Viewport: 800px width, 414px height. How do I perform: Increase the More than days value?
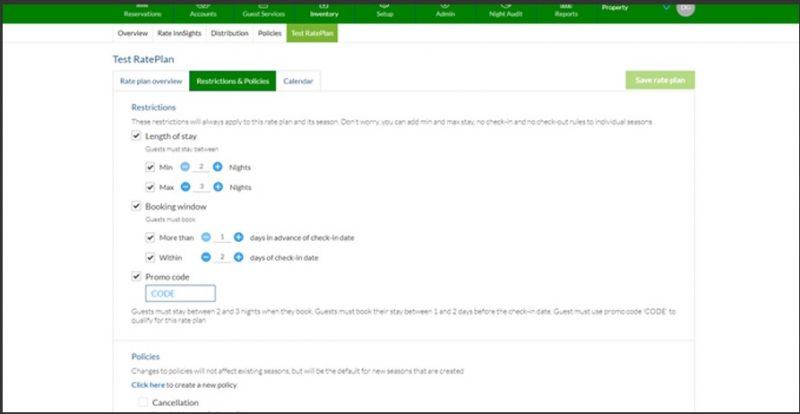coord(238,237)
